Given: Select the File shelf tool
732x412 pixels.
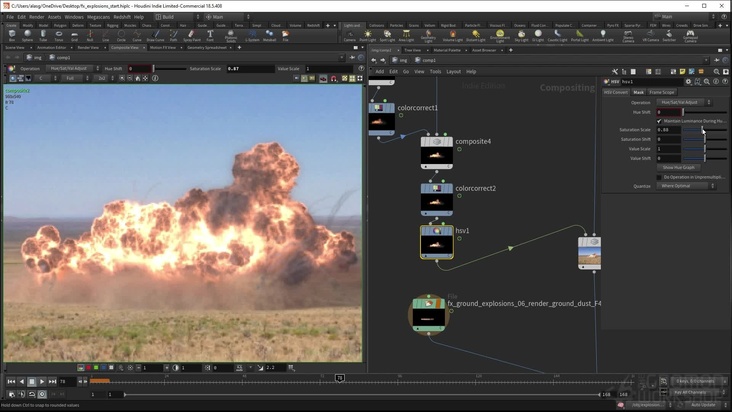Looking at the screenshot, I should coord(285,35).
